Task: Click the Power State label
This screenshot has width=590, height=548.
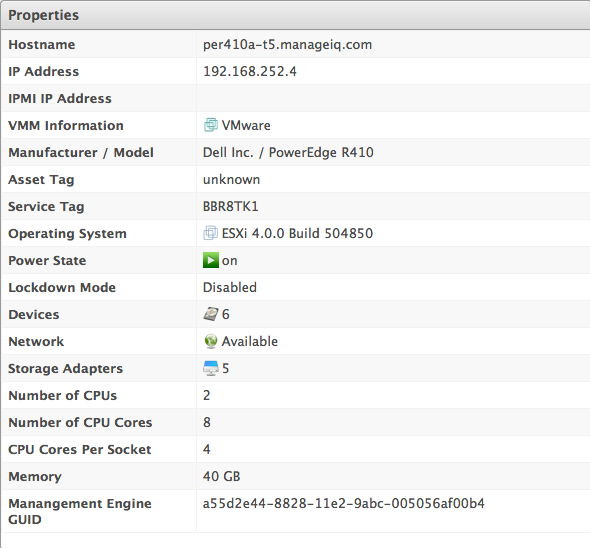Action: pos(47,260)
